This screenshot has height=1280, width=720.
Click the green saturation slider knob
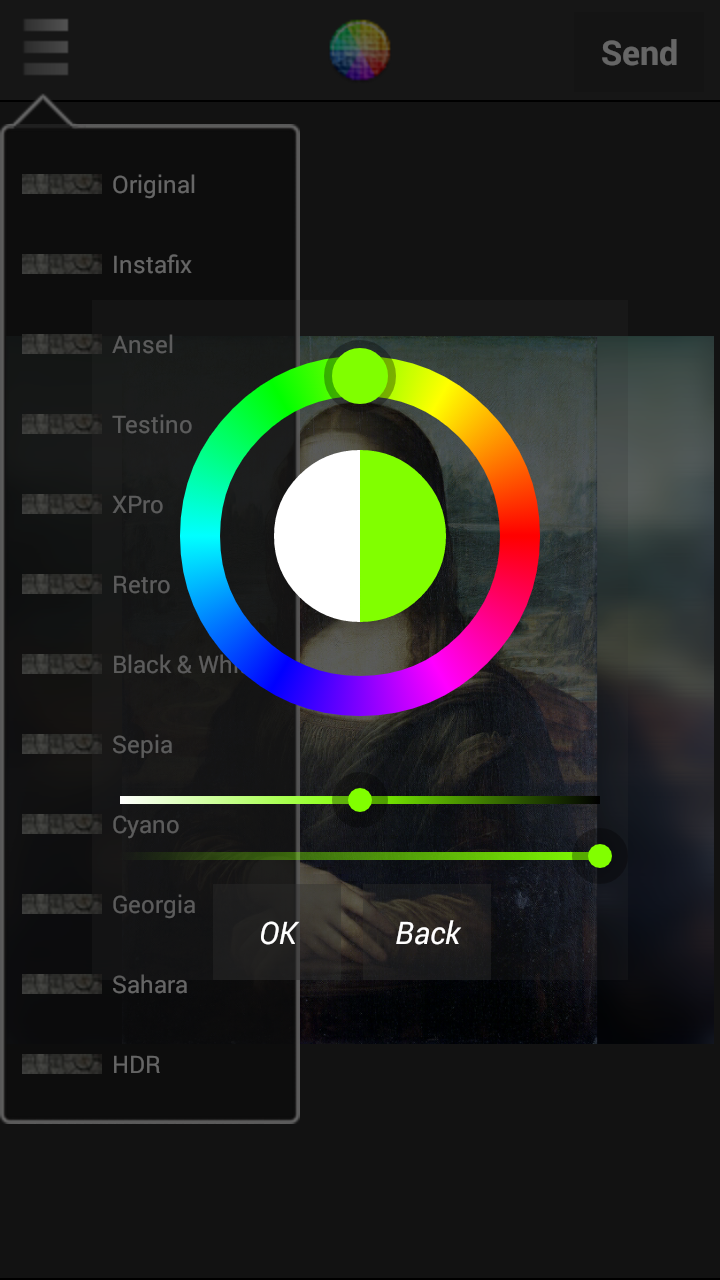point(600,856)
